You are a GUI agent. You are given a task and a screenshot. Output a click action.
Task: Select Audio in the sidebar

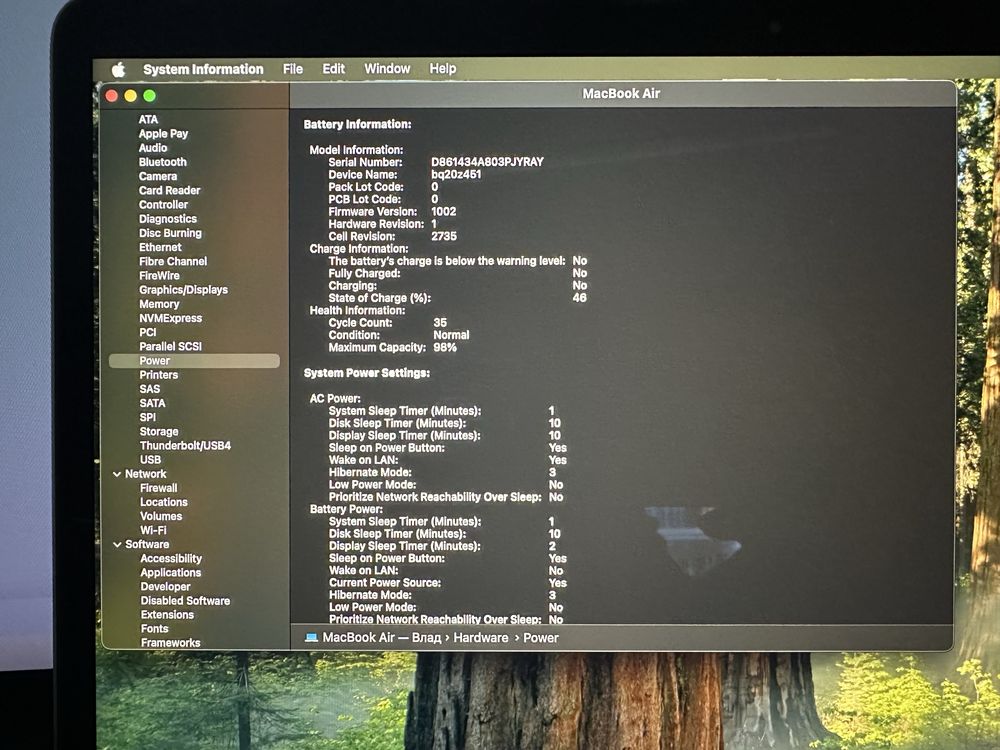[153, 147]
